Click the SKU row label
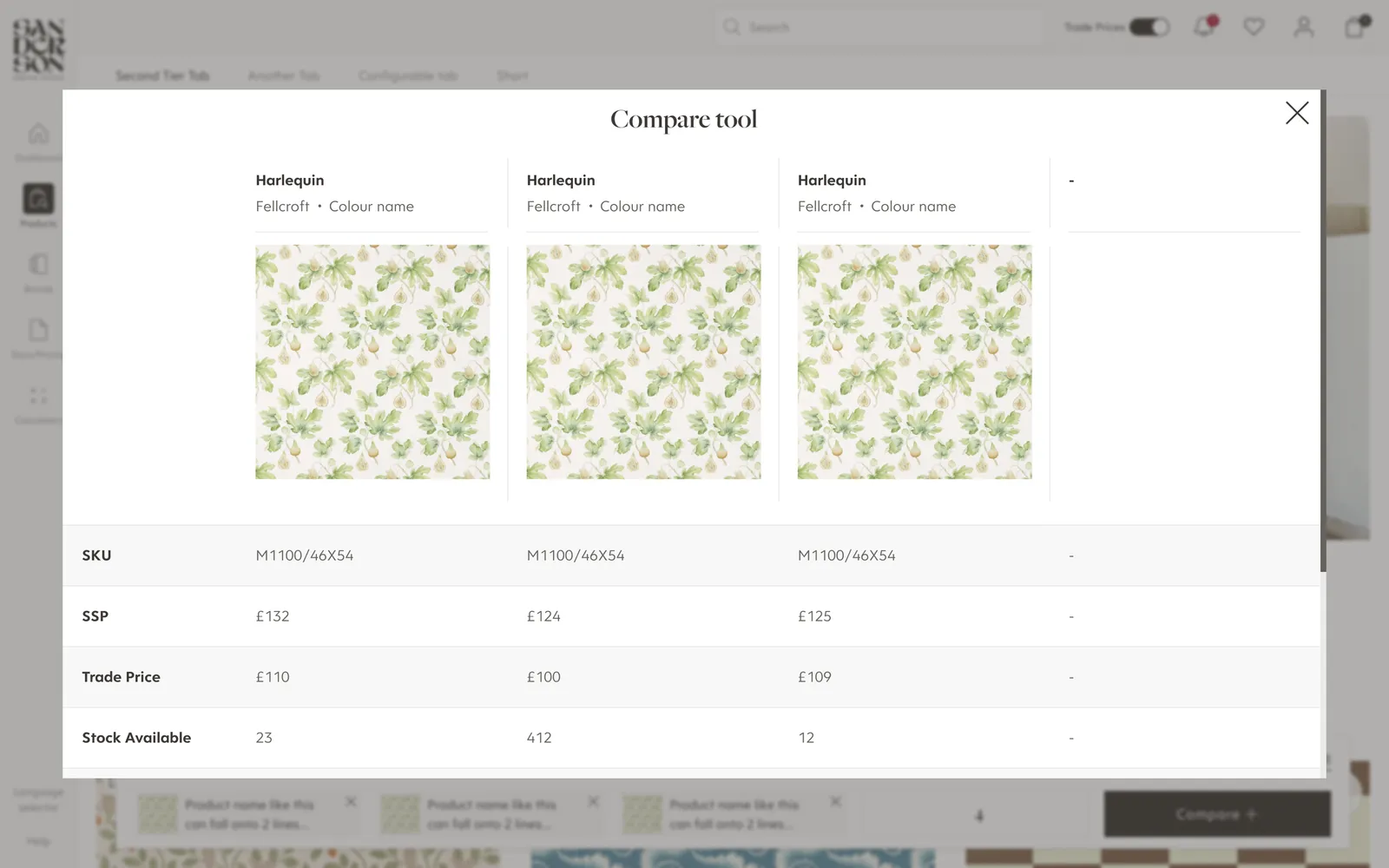This screenshot has width=1389, height=868. (x=96, y=556)
